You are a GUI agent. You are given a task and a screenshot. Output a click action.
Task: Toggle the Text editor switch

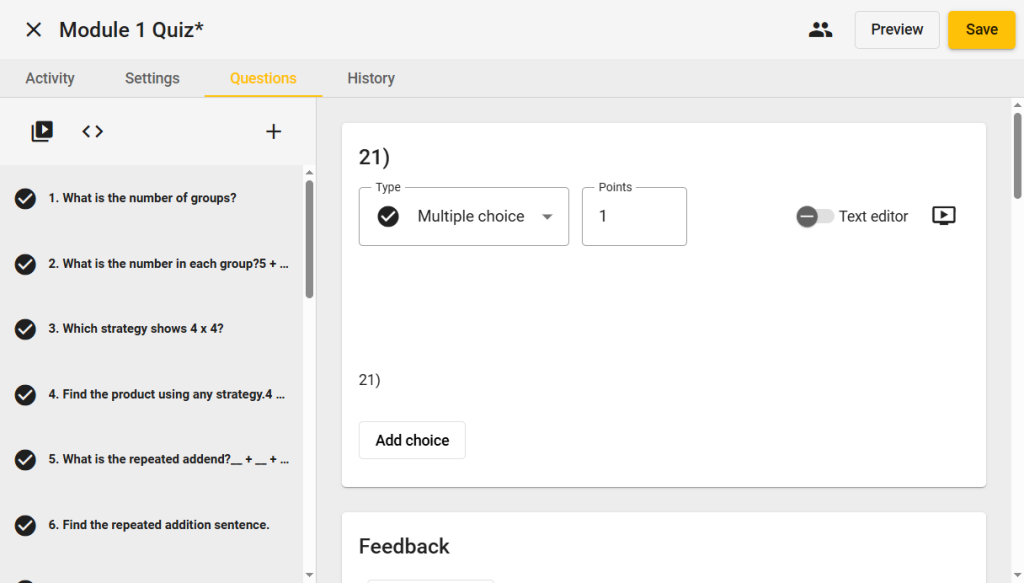click(815, 216)
